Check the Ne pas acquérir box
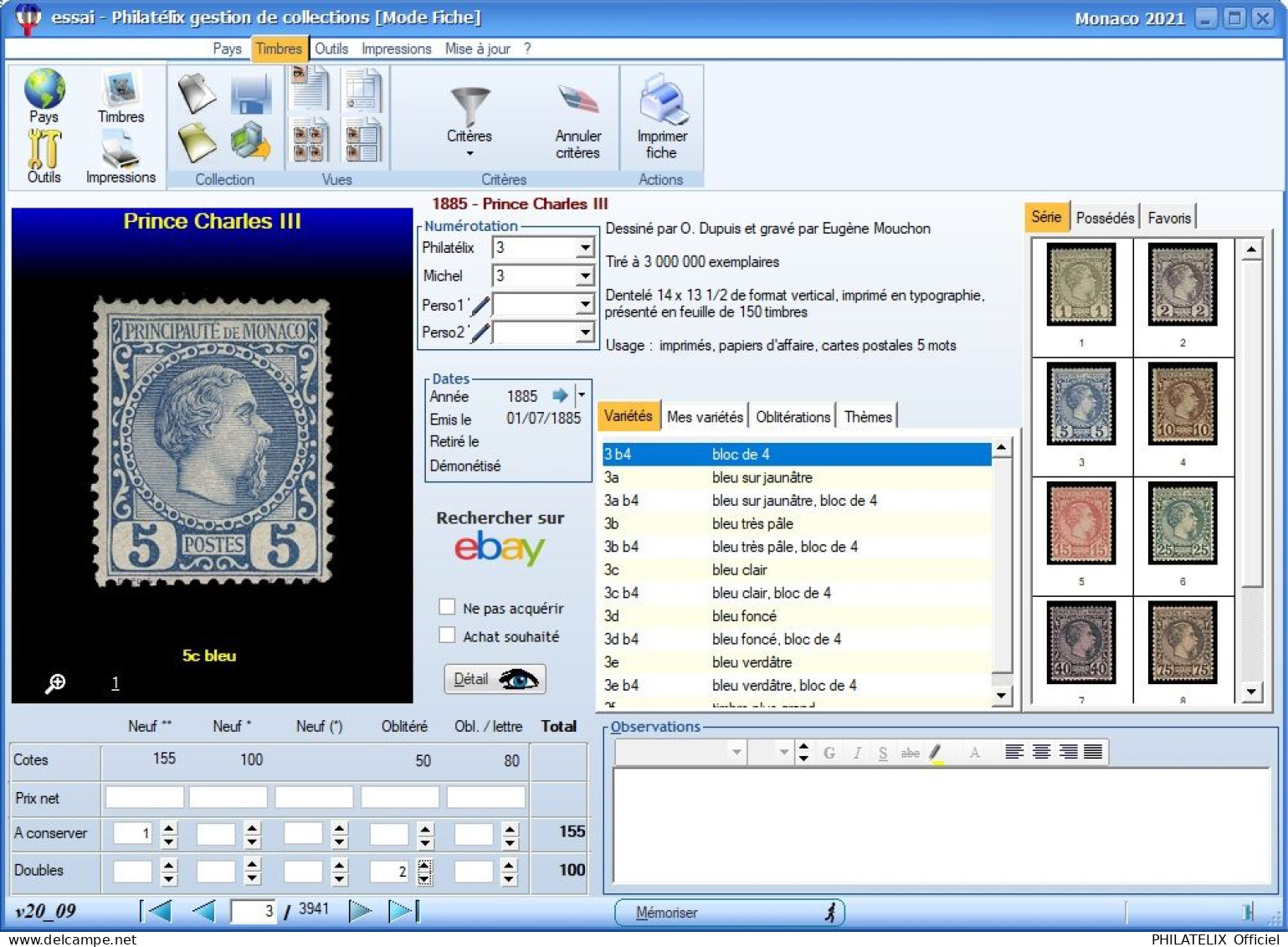1288x947 pixels. [x=448, y=607]
